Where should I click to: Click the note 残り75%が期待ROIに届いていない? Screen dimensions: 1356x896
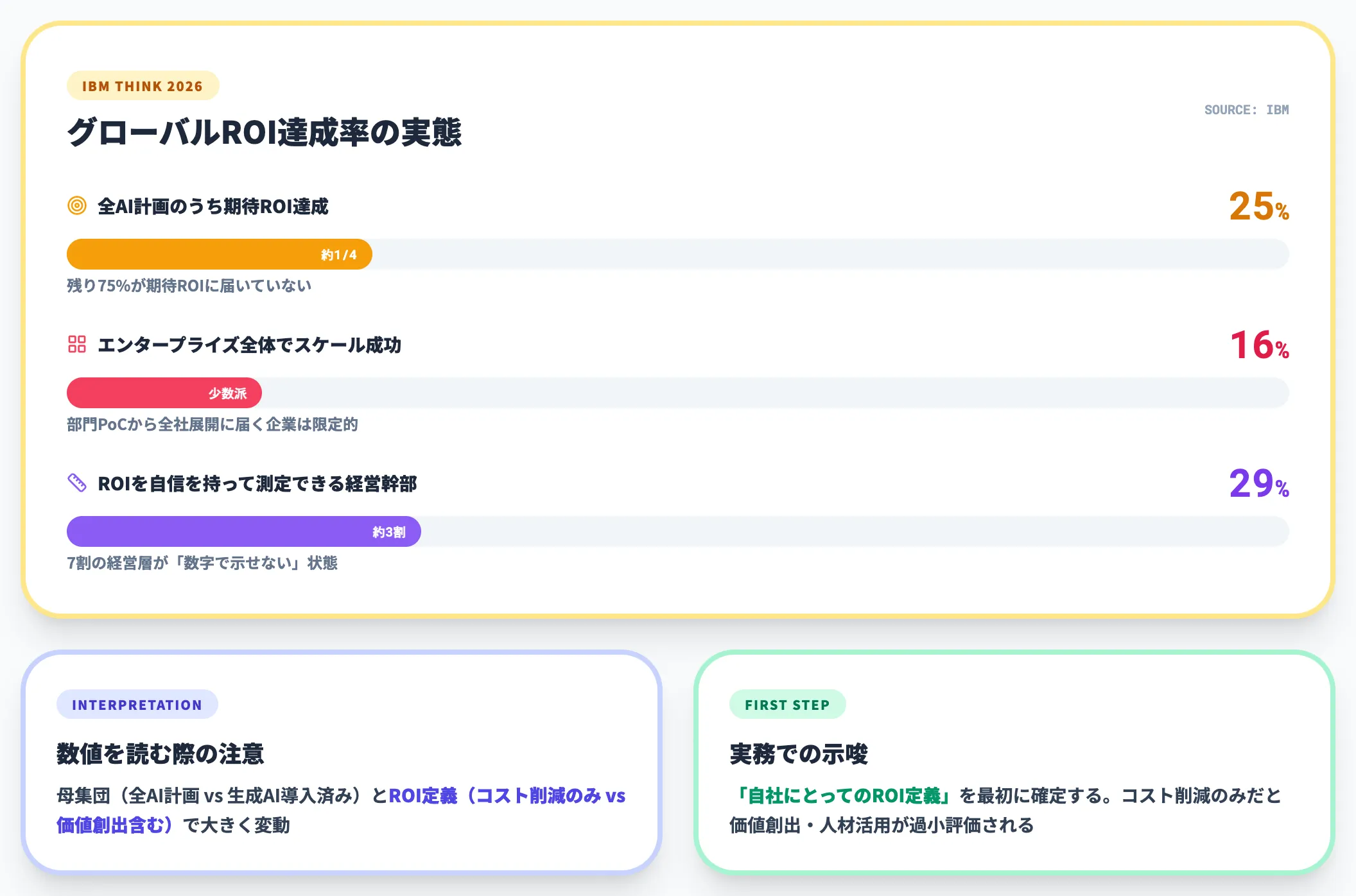[189, 286]
